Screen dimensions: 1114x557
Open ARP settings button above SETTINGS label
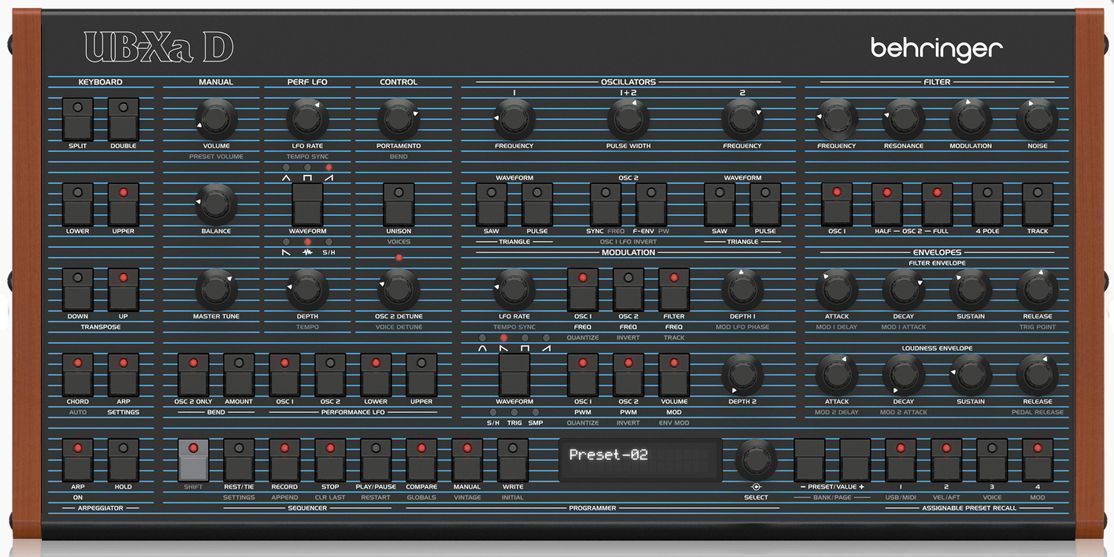[123, 374]
